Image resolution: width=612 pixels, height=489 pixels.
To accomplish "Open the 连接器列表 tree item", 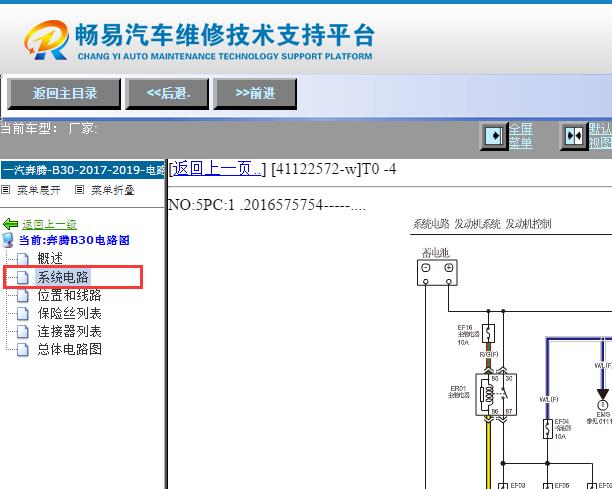I will point(69,331).
